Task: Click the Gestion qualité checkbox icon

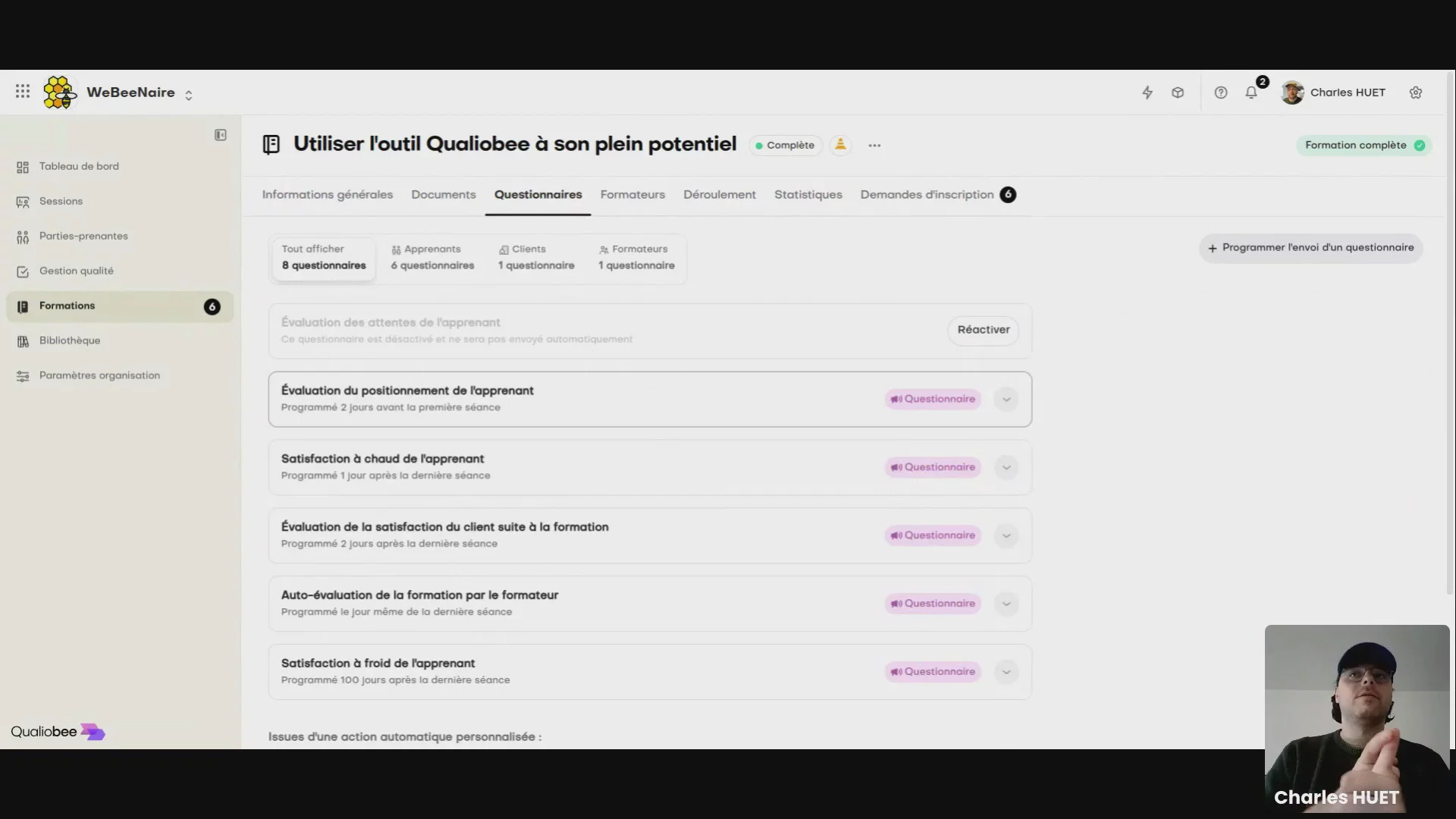Action: click(23, 272)
